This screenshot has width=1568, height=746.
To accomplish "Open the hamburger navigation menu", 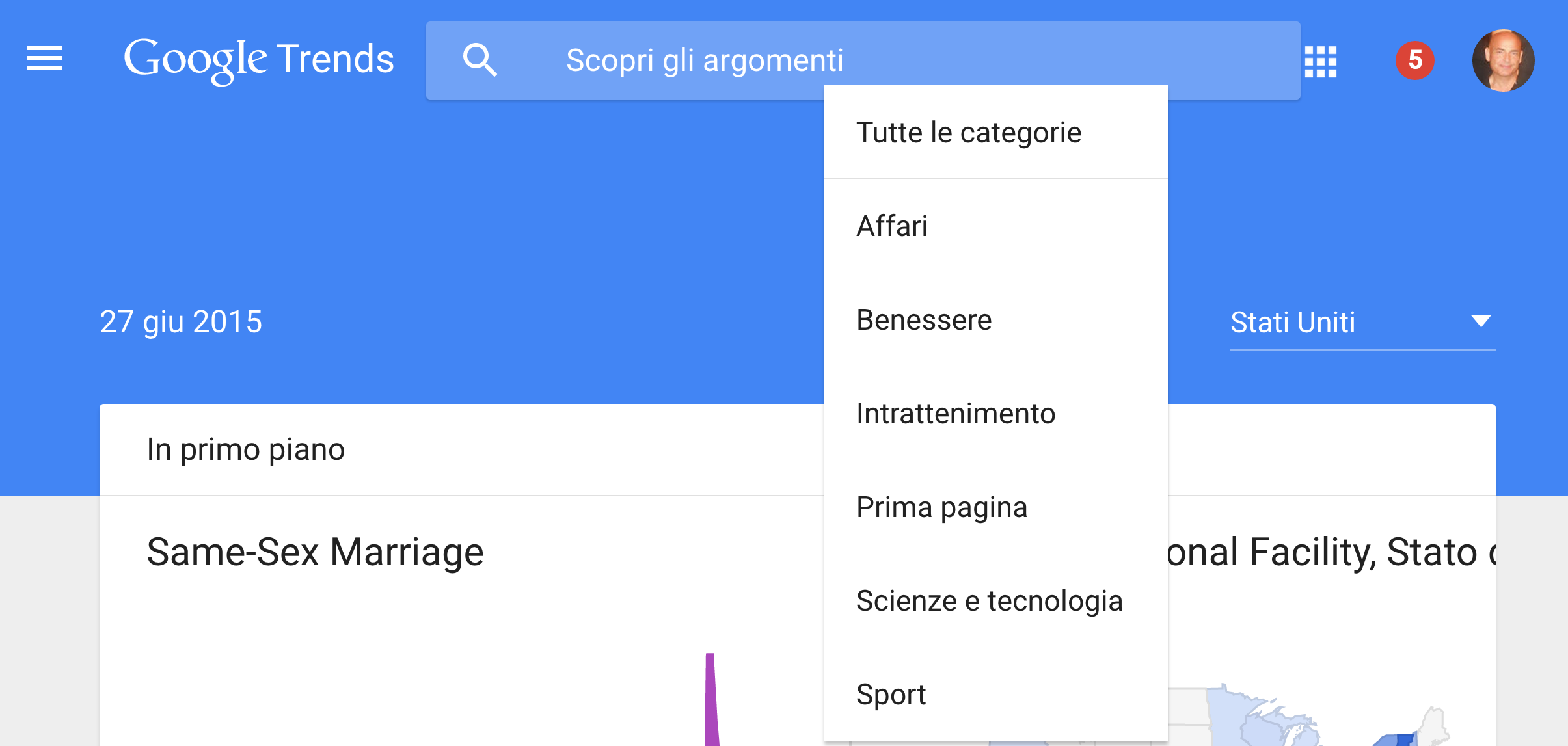I will [x=45, y=59].
